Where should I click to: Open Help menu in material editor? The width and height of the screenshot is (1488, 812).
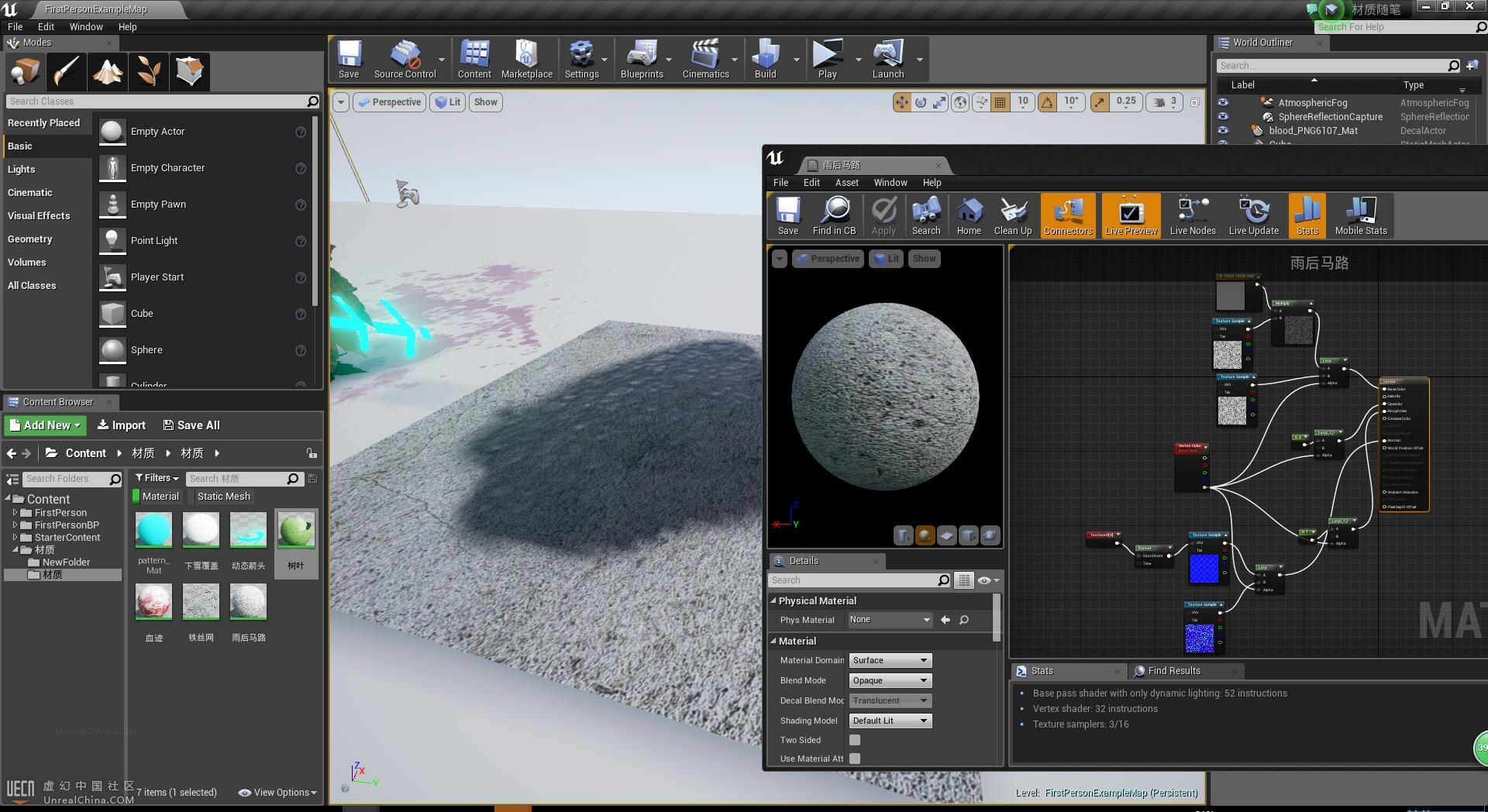[932, 183]
